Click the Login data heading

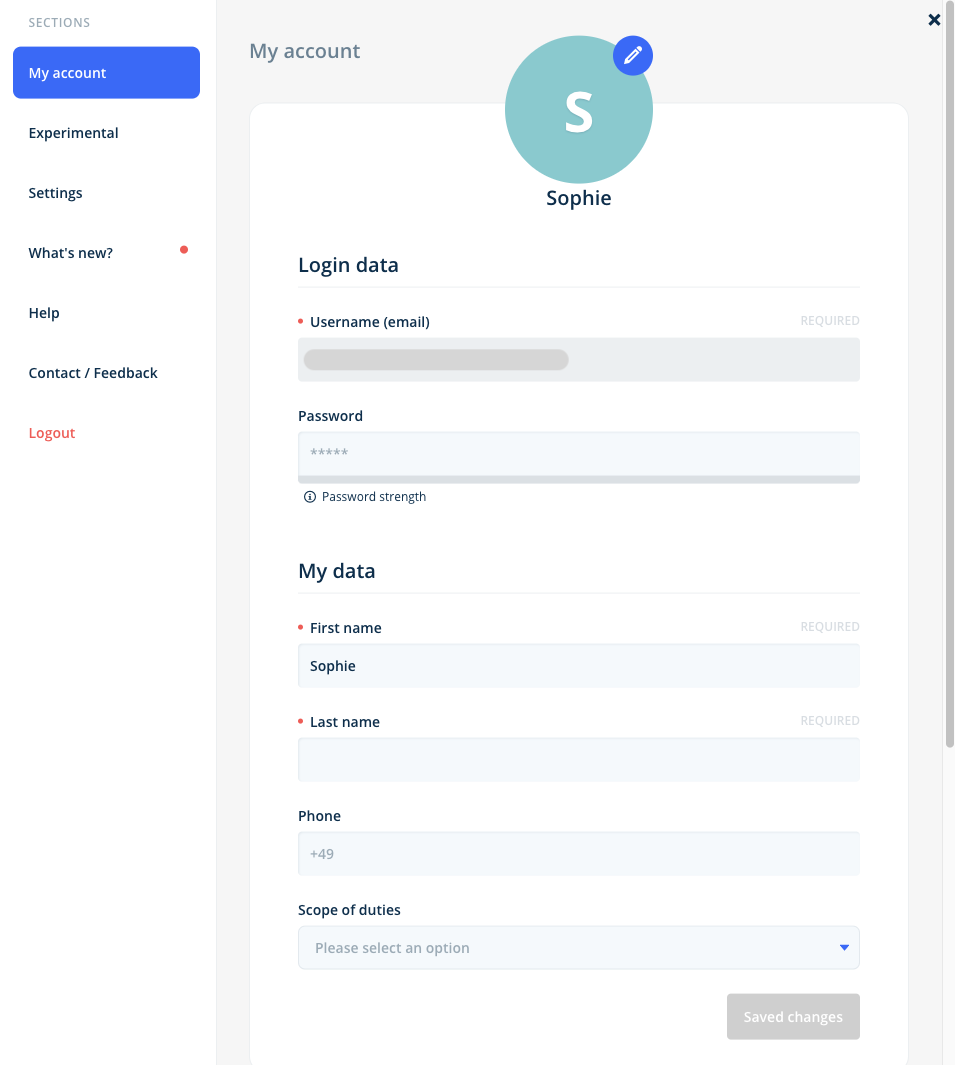click(x=348, y=265)
